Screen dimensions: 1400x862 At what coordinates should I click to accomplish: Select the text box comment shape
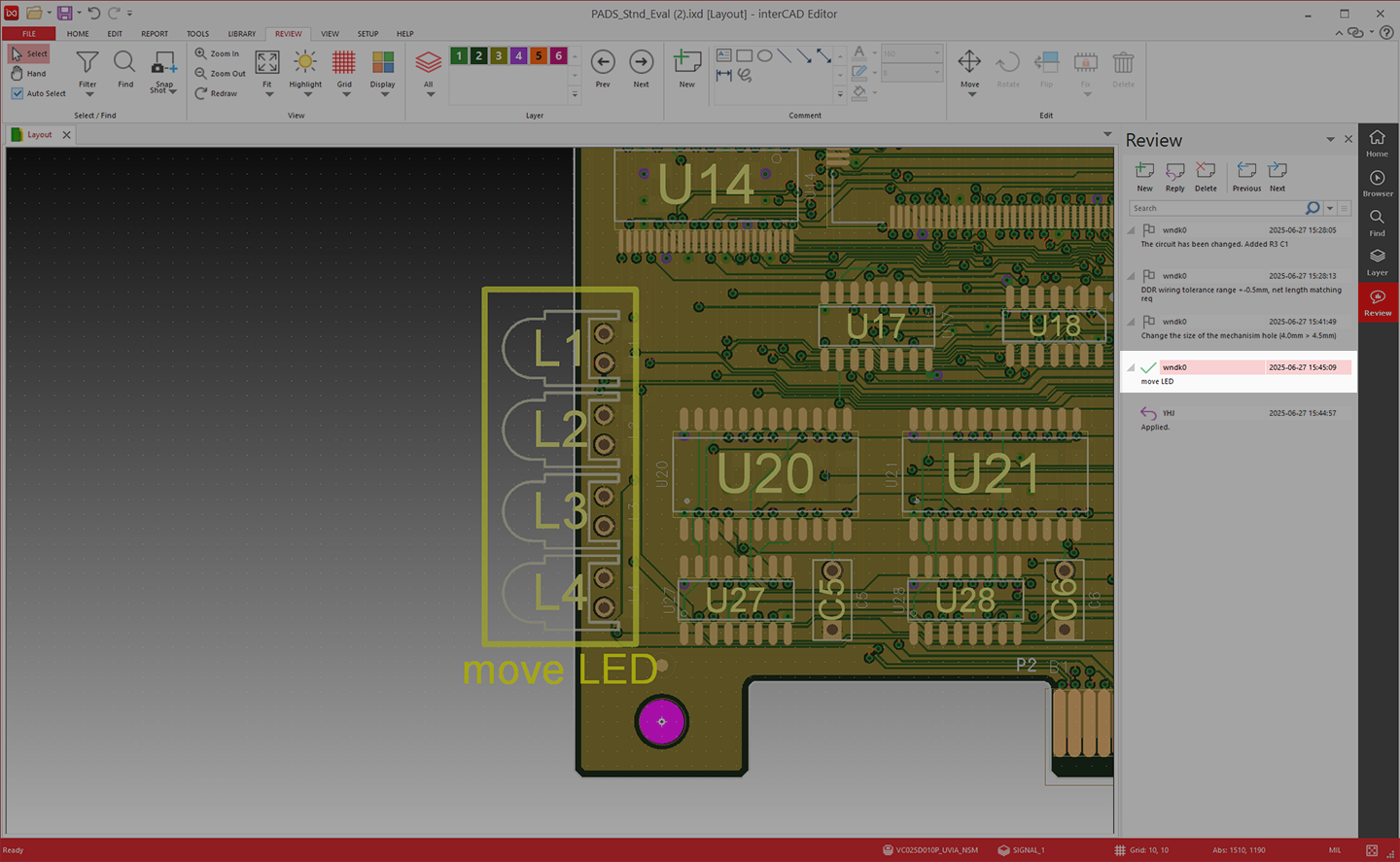724,55
